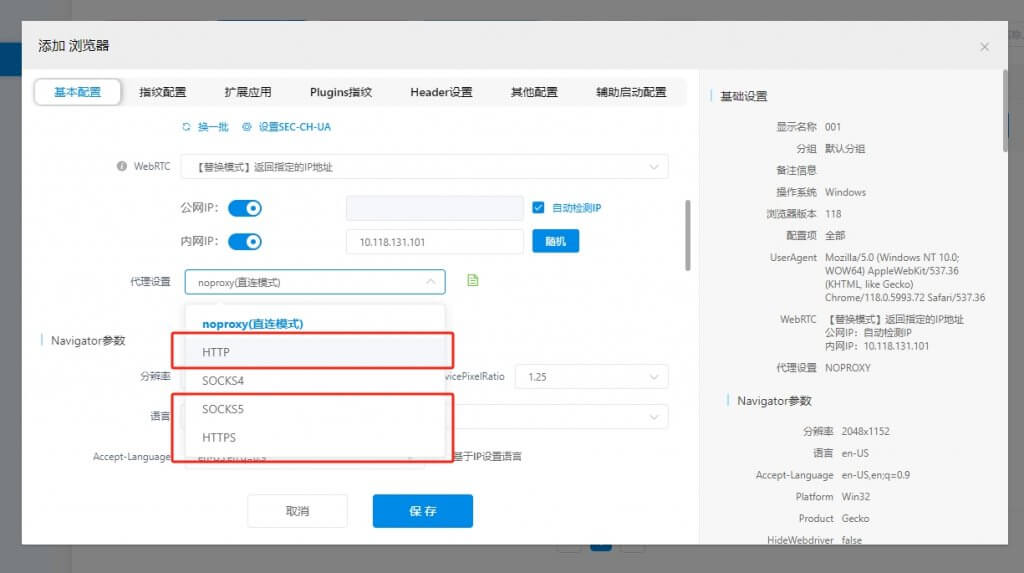Click the refresh icon next to 换一批
This screenshot has height=573, width=1024.
(x=186, y=127)
